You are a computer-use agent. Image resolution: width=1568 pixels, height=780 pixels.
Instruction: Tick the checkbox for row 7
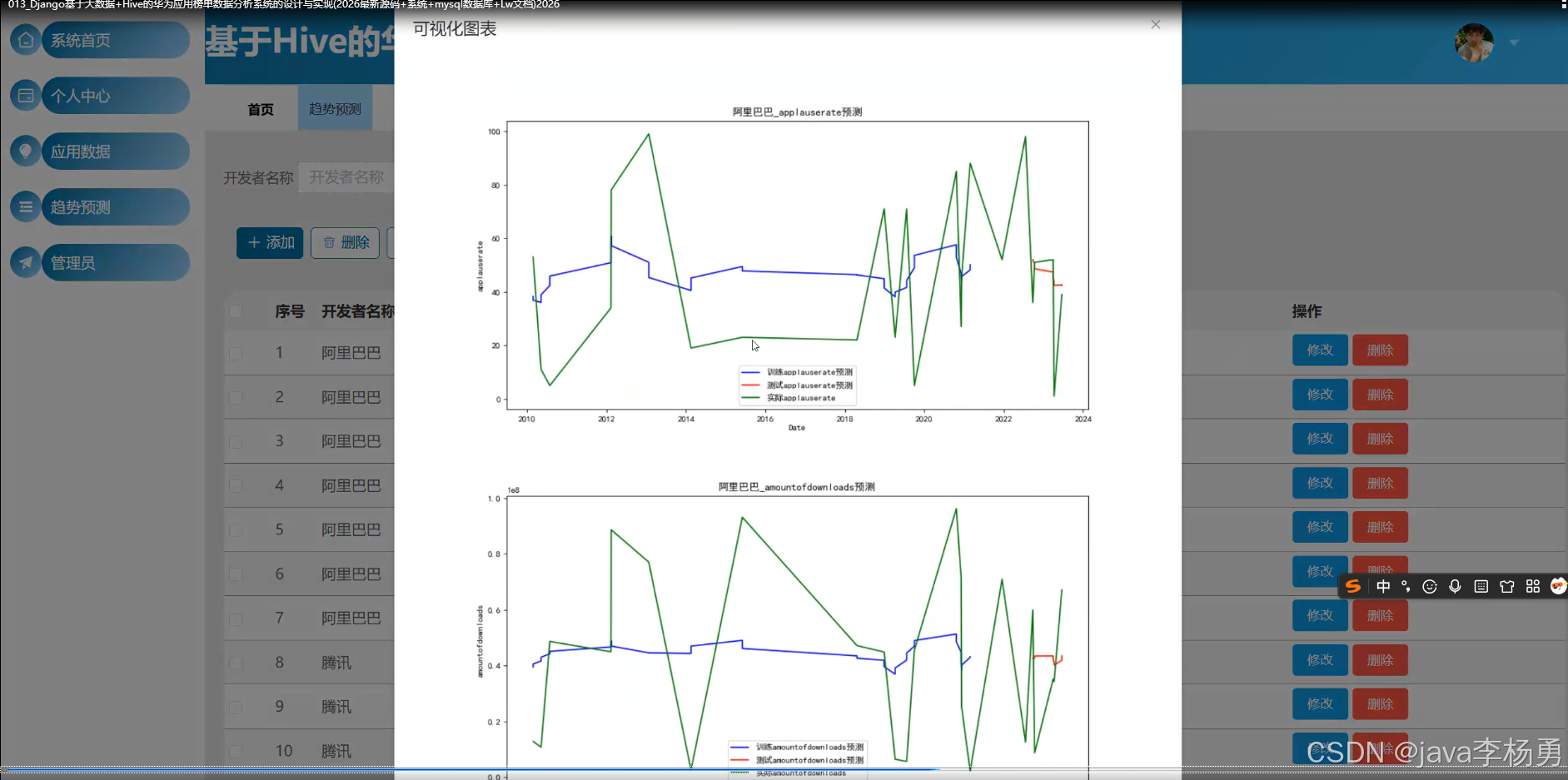click(236, 619)
